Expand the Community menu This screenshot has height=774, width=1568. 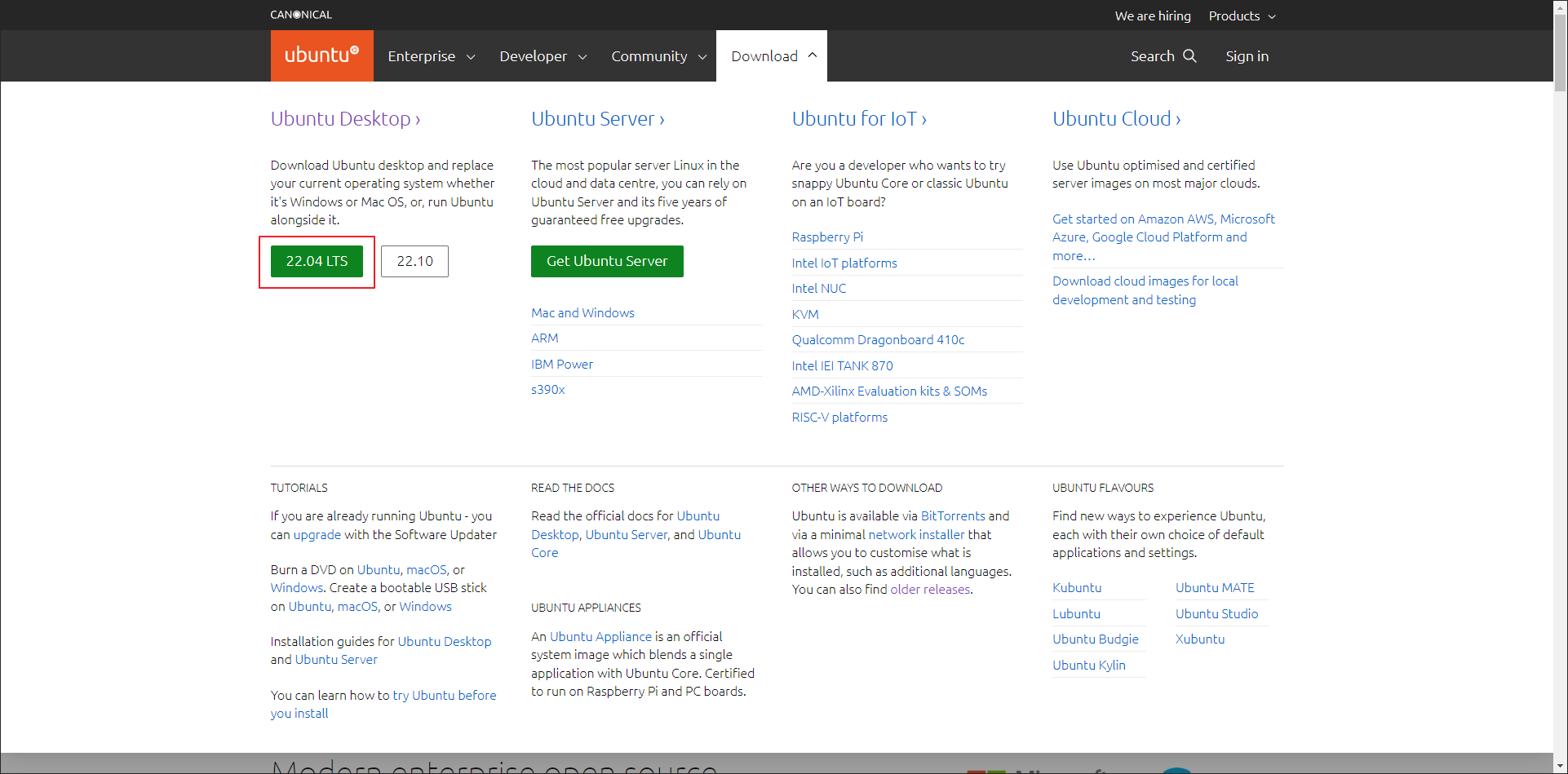click(x=658, y=55)
